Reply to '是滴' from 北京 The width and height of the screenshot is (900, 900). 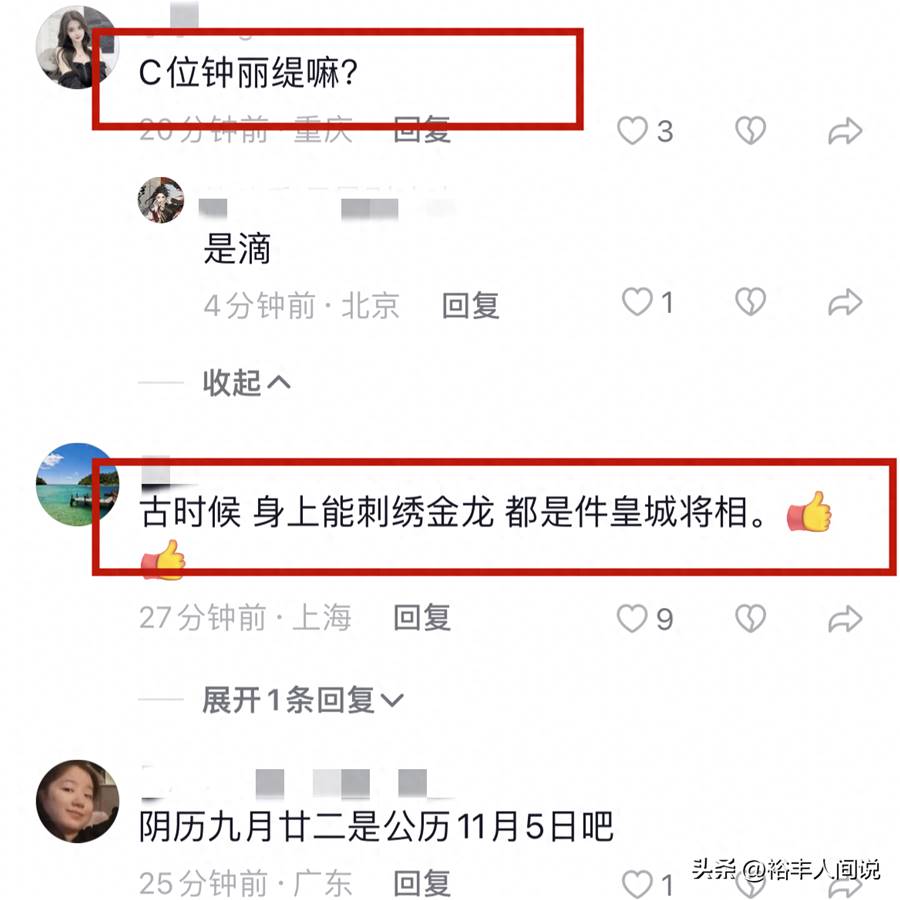pos(471,305)
